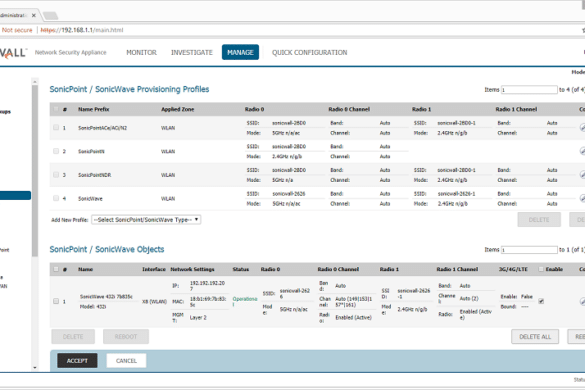The image size is (585, 390).
Task: Click the sidebar scroll down arrow
Action: point(35,368)
